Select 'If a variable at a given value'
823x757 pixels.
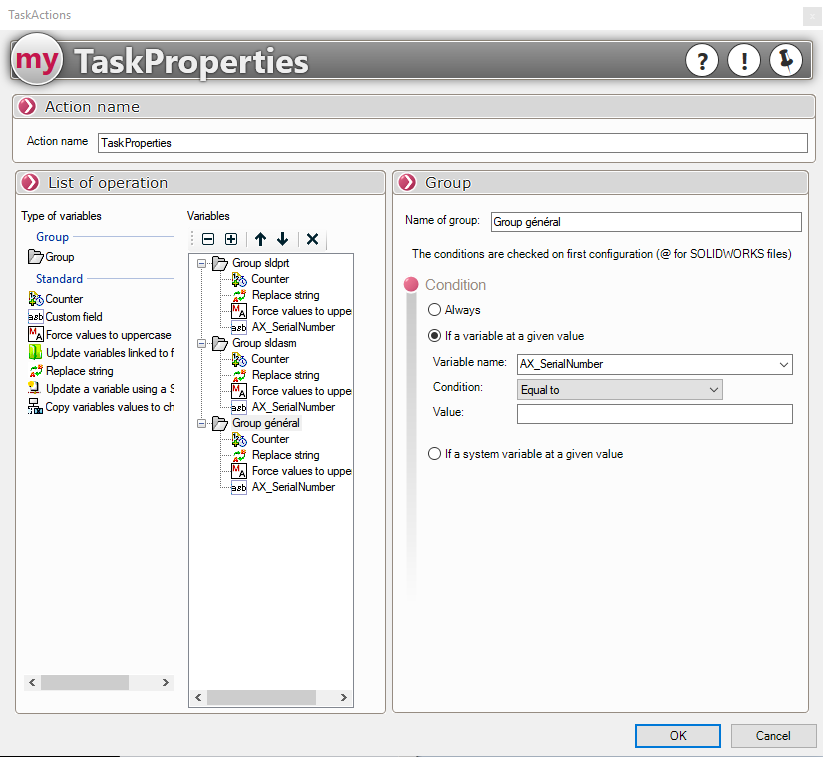[x=435, y=336]
